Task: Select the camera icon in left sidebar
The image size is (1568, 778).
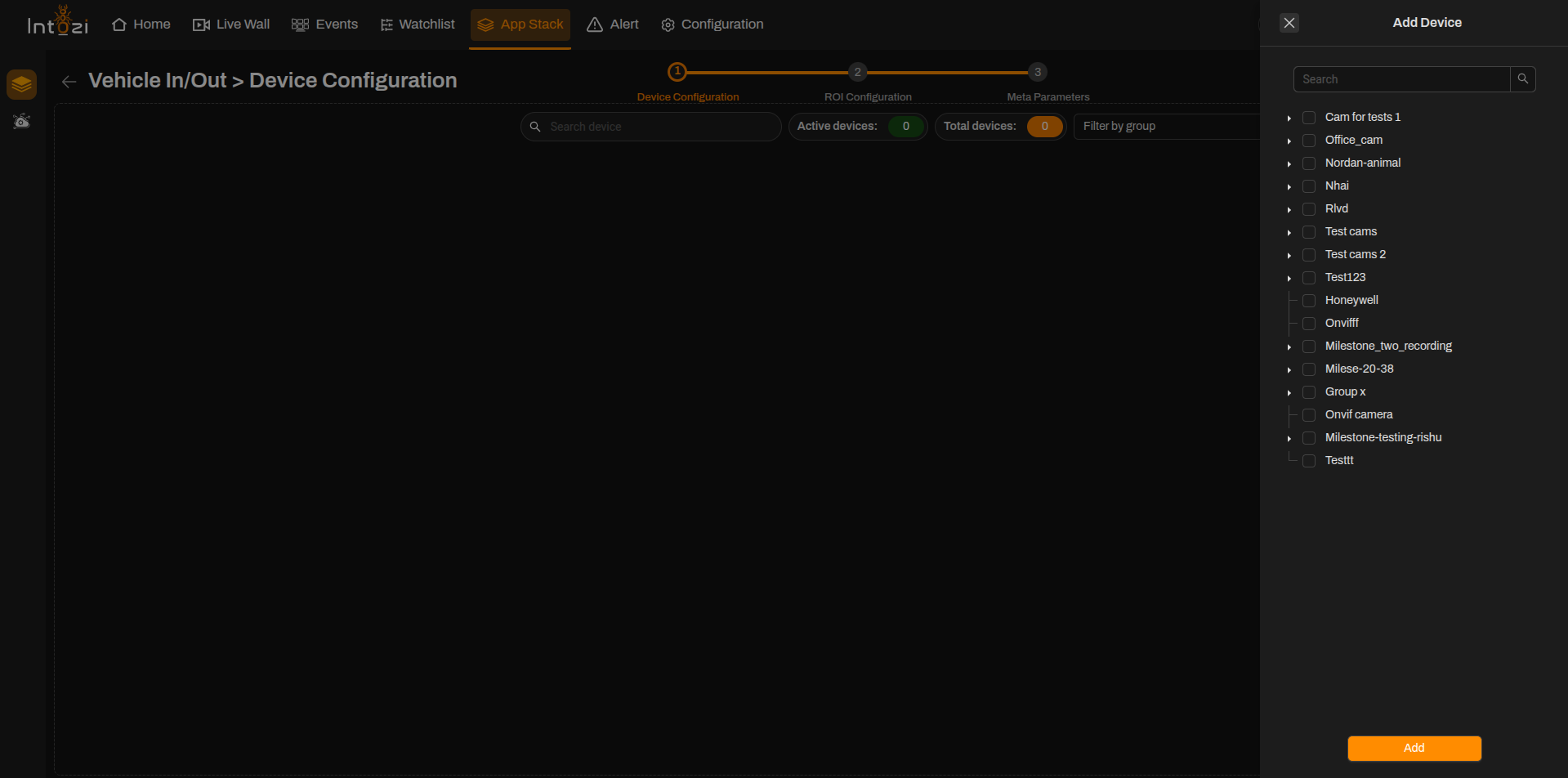Action: pos(22,121)
